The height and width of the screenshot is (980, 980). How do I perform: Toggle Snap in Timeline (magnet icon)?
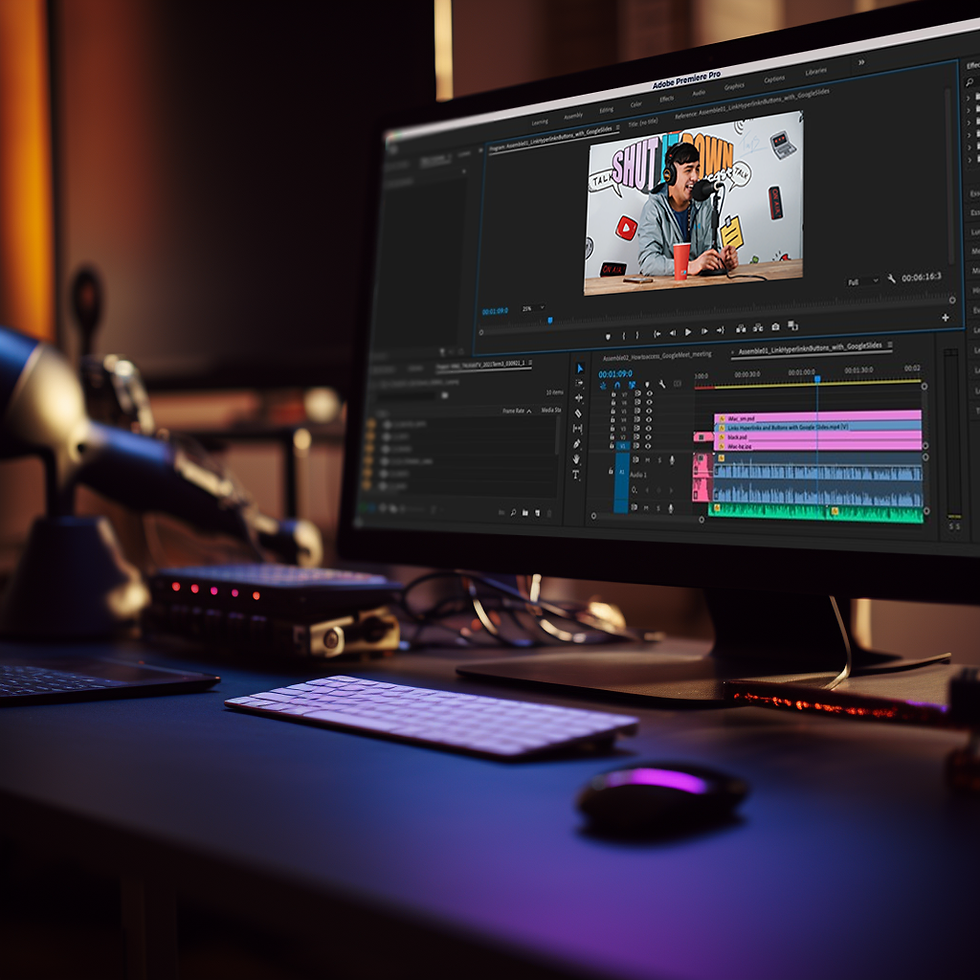pyautogui.click(x=618, y=385)
